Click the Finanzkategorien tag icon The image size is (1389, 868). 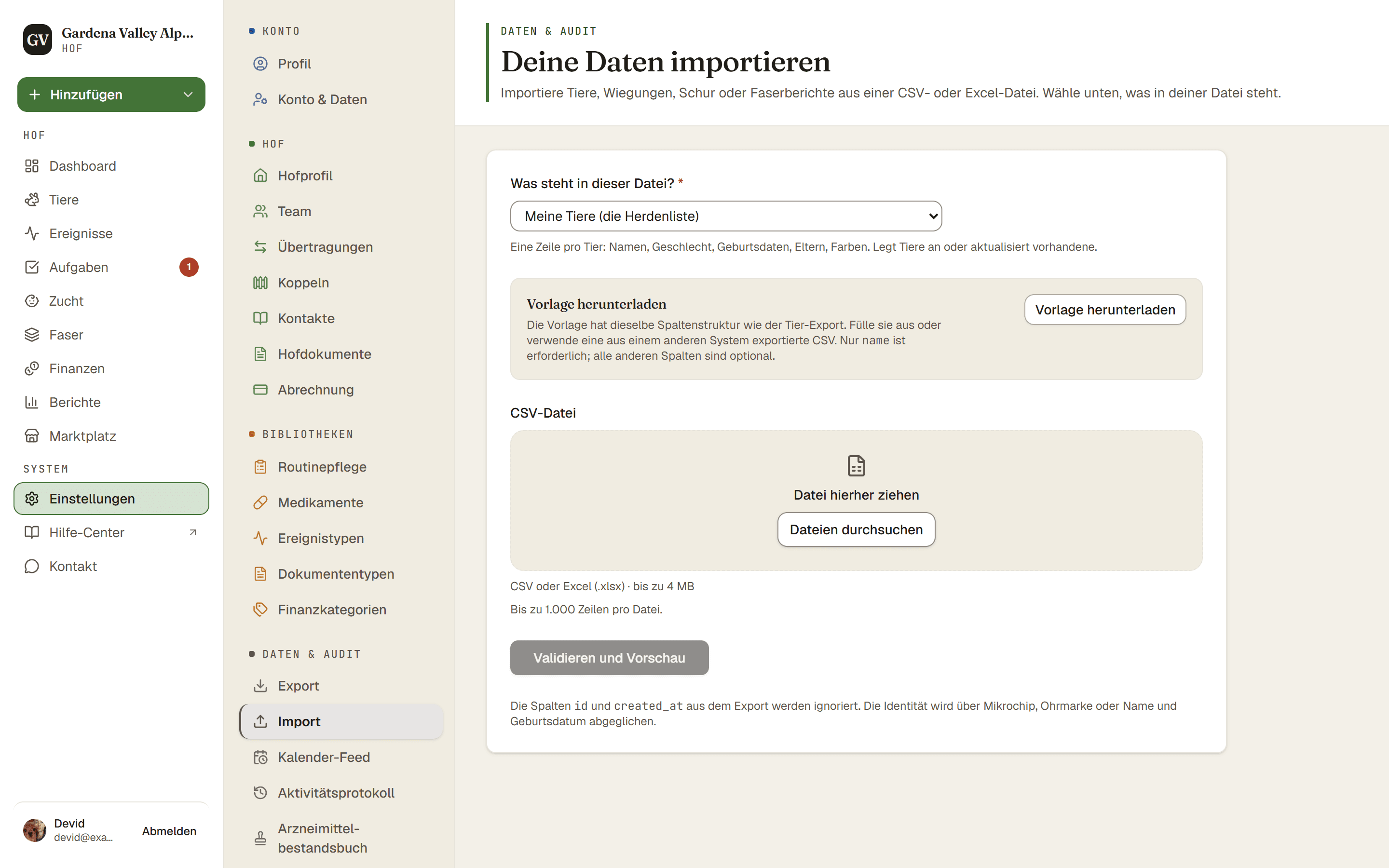click(x=260, y=610)
